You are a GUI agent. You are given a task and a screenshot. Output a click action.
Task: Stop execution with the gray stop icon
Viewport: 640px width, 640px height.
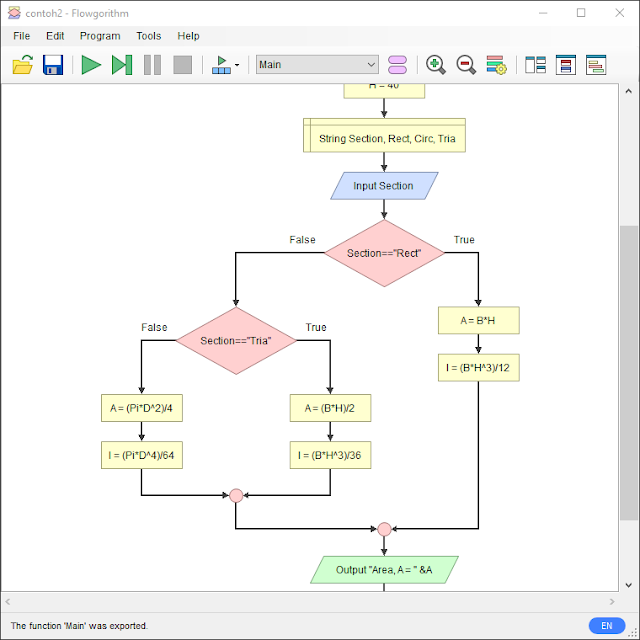(182, 64)
